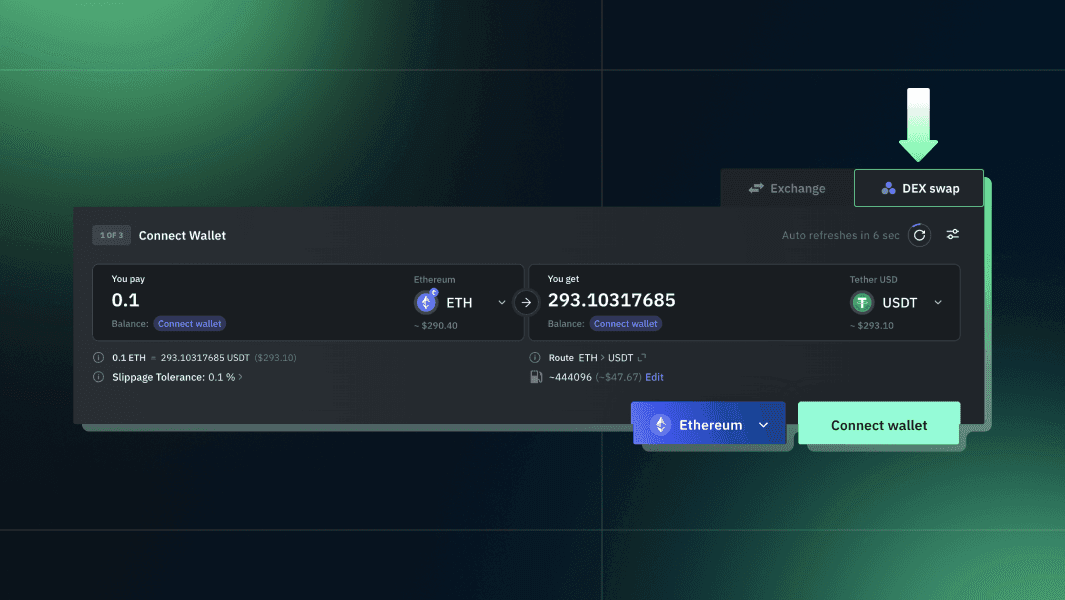Viewport: 1065px width, 600px height.
Task: Click the ~444096 gas estimate text
Action: [570, 377]
